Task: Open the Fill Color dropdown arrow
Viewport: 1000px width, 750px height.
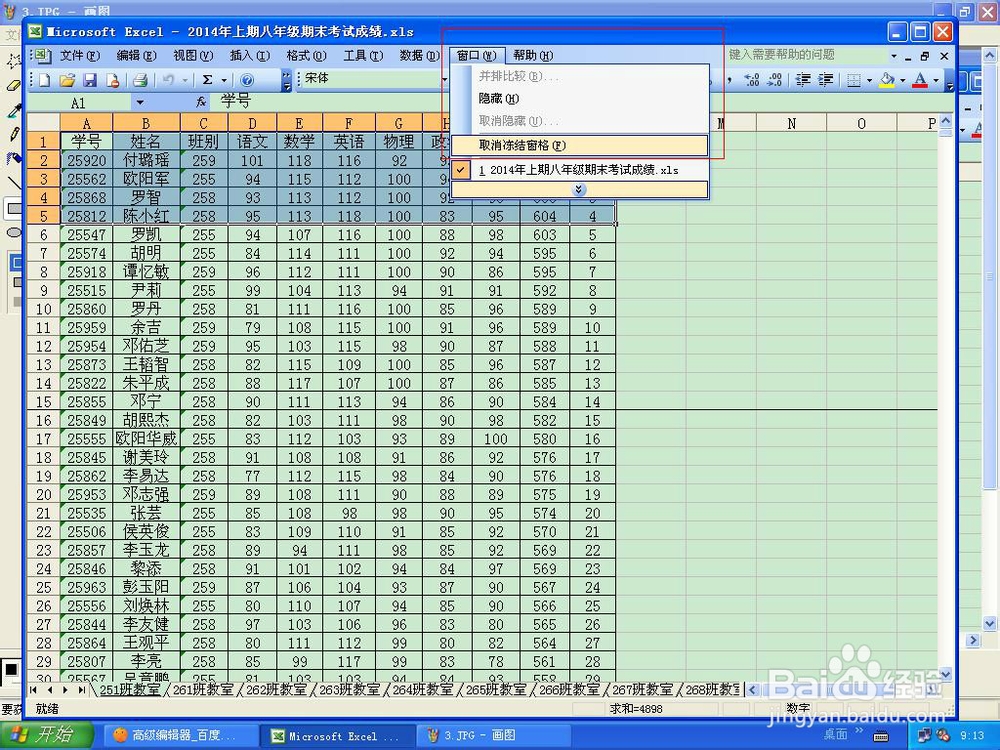Action: (x=902, y=80)
